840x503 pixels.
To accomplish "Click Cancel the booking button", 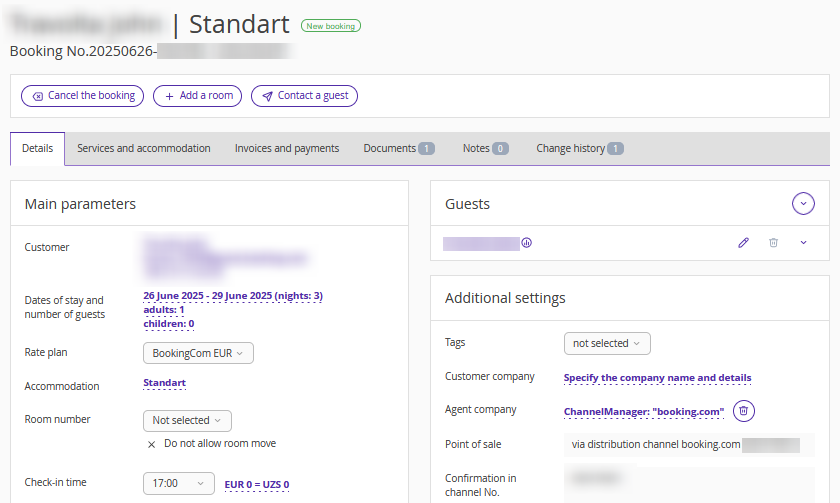I will click(x=83, y=96).
